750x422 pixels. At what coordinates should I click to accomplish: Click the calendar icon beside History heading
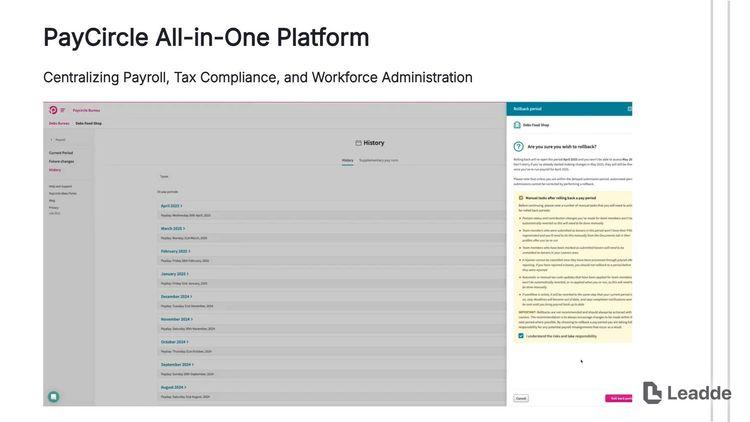tap(358, 143)
